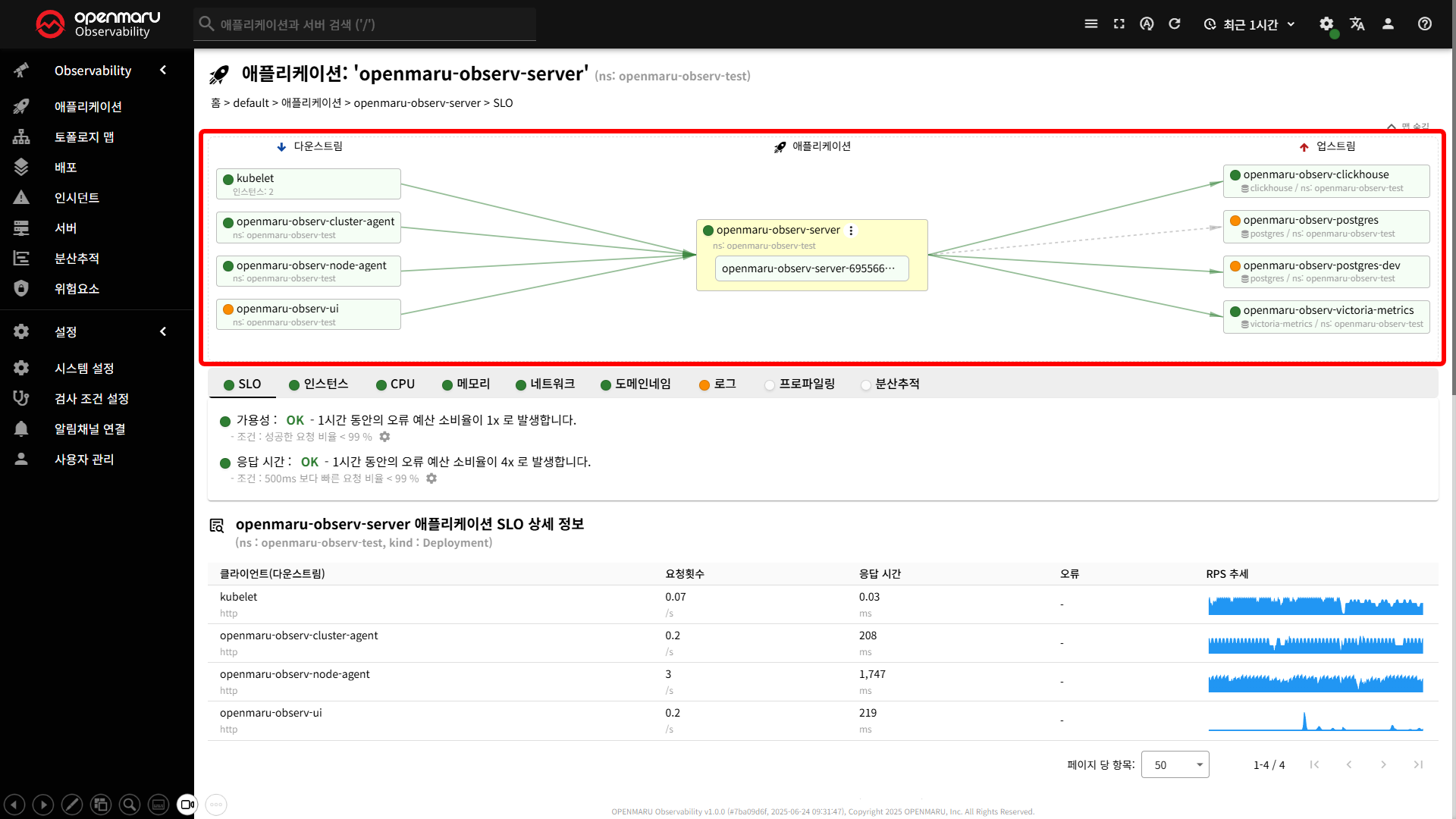1456x819 pixels.
Task: Open the user account icon
Action: (x=1388, y=24)
